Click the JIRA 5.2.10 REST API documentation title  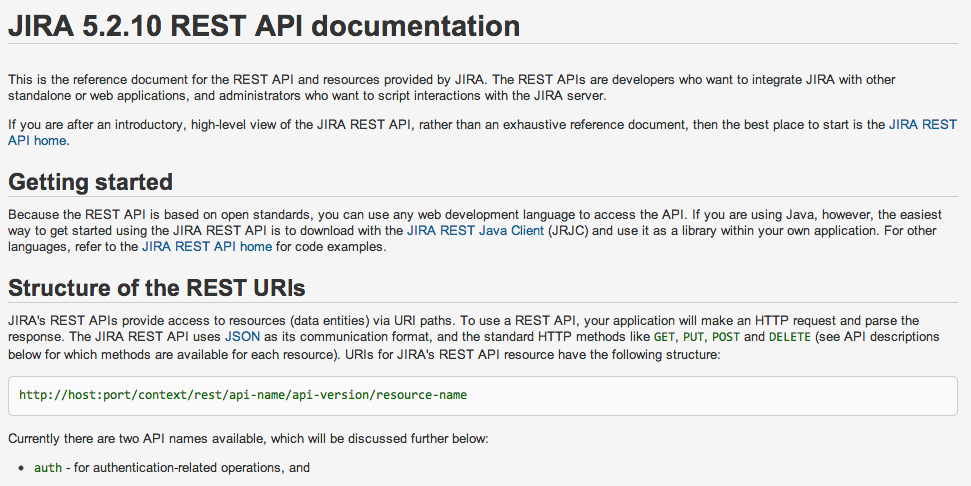coord(264,26)
